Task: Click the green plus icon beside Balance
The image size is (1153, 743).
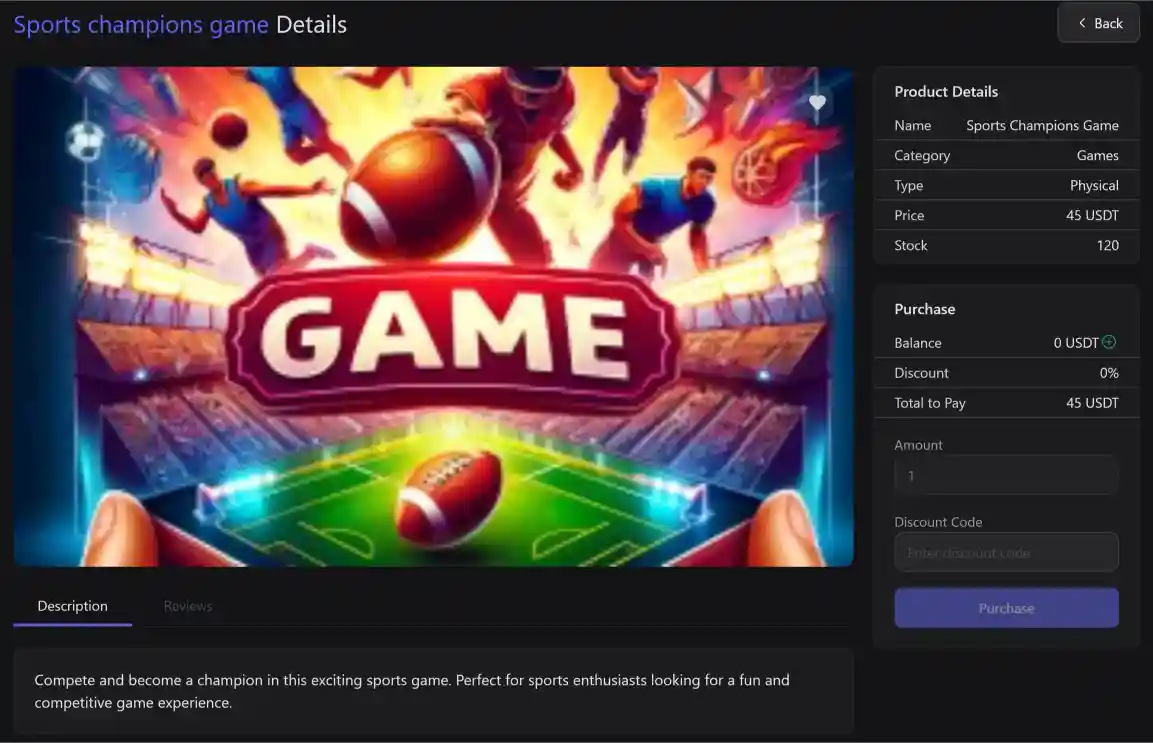Action: pyautogui.click(x=1109, y=342)
